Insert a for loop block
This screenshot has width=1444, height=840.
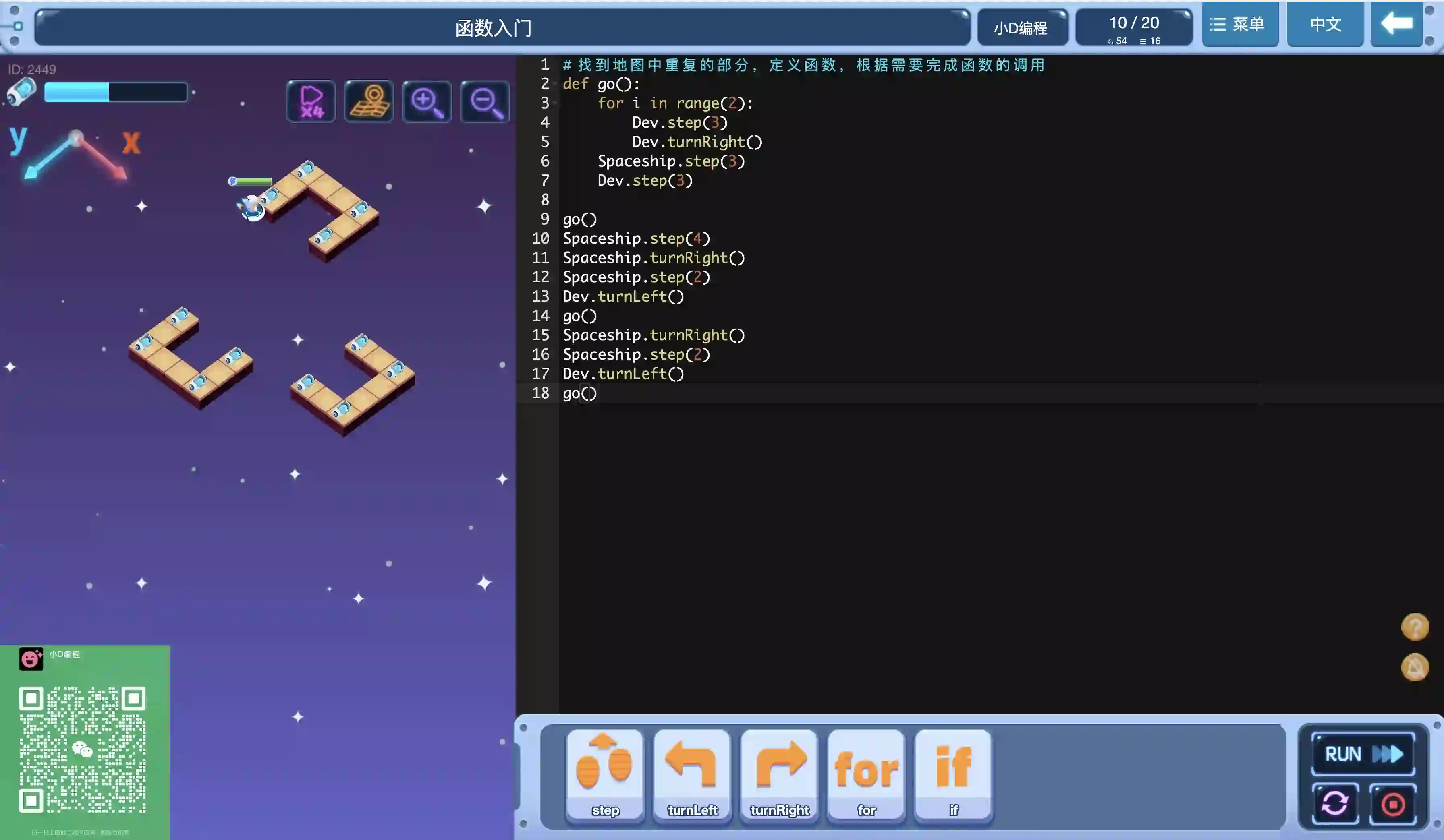click(866, 774)
